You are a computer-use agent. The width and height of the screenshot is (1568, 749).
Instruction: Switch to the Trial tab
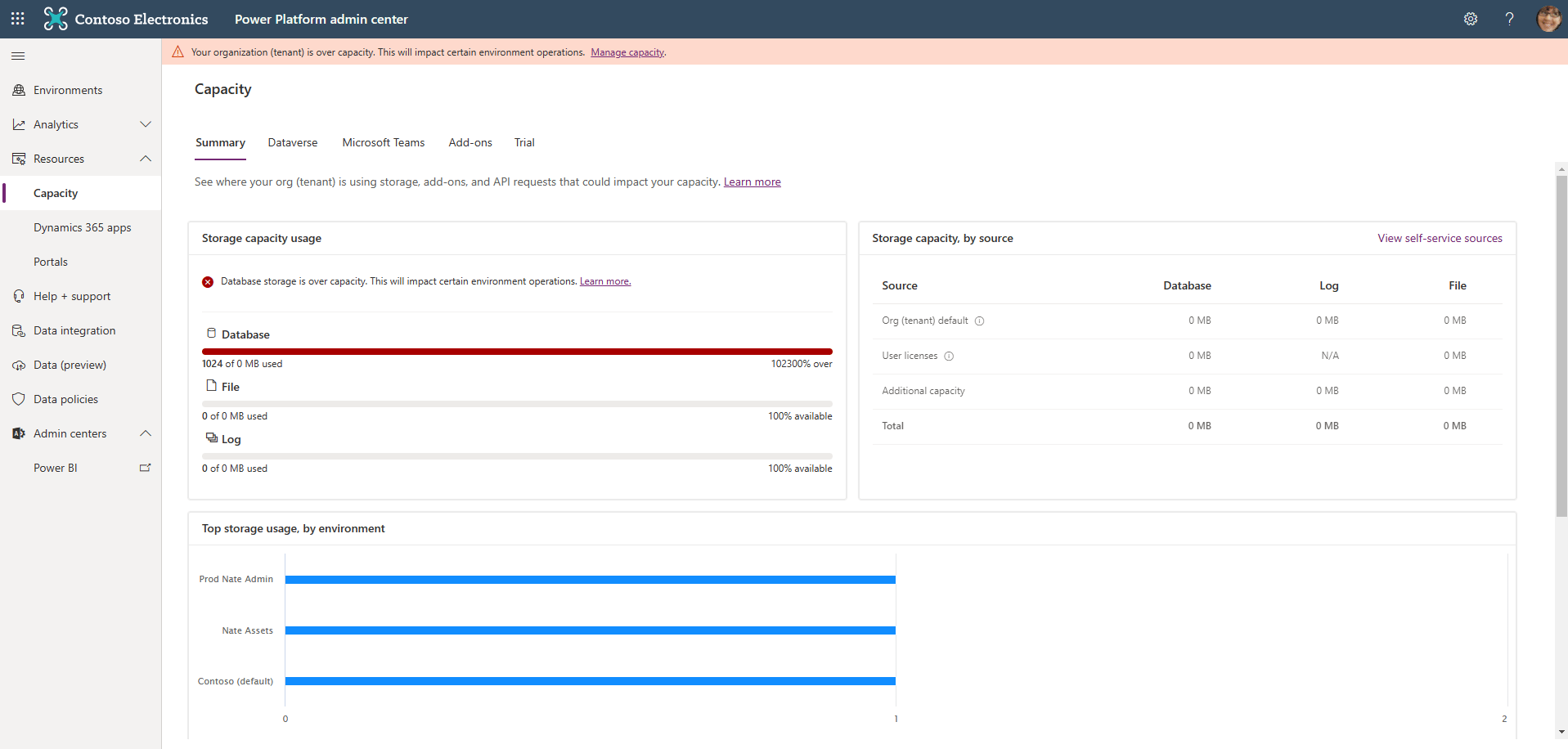pyautogui.click(x=524, y=143)
